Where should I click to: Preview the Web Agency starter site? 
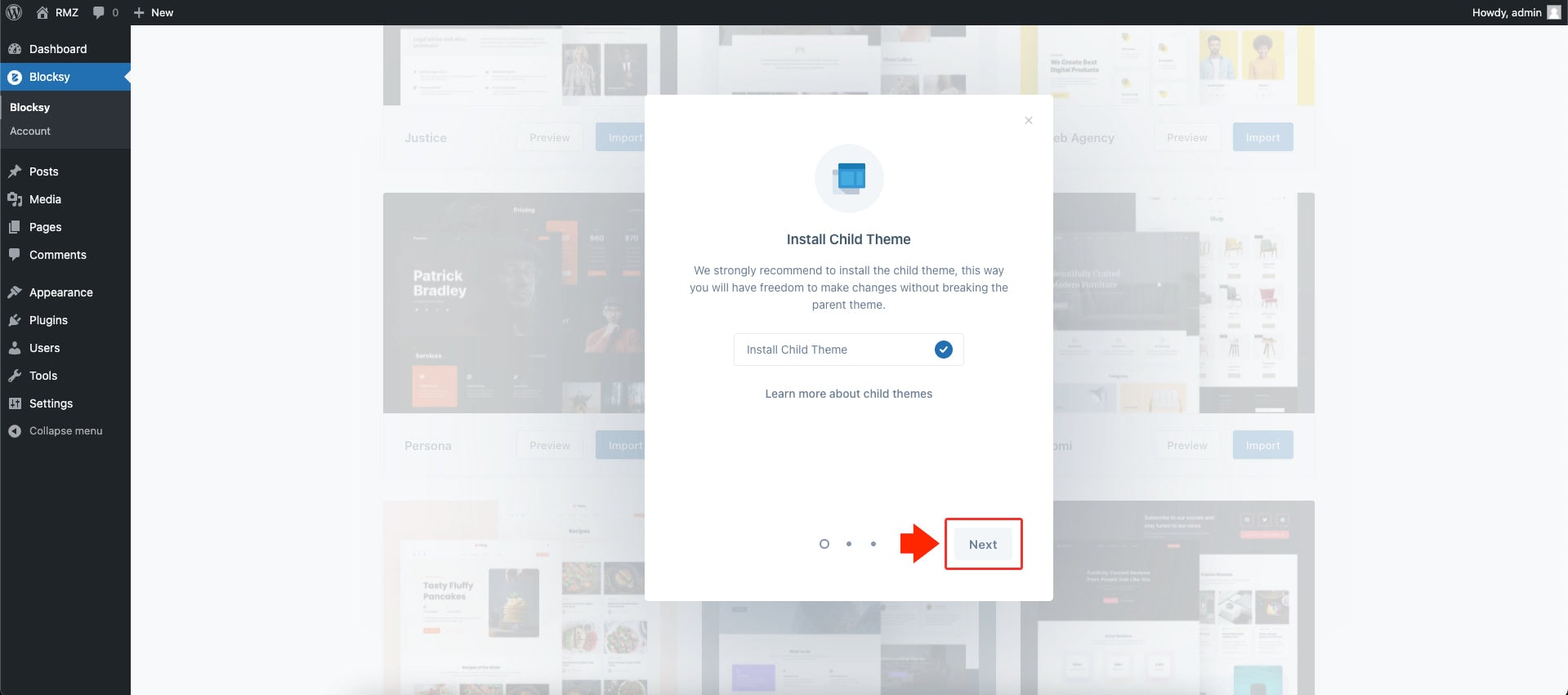pyautogui.click(x=1187, y=137)
